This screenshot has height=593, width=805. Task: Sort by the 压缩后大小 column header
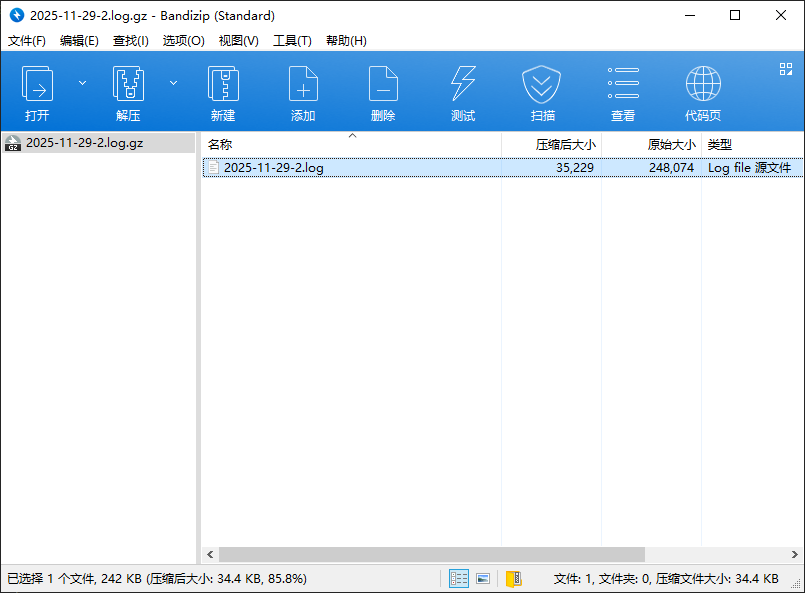click(x=551, y=145)
